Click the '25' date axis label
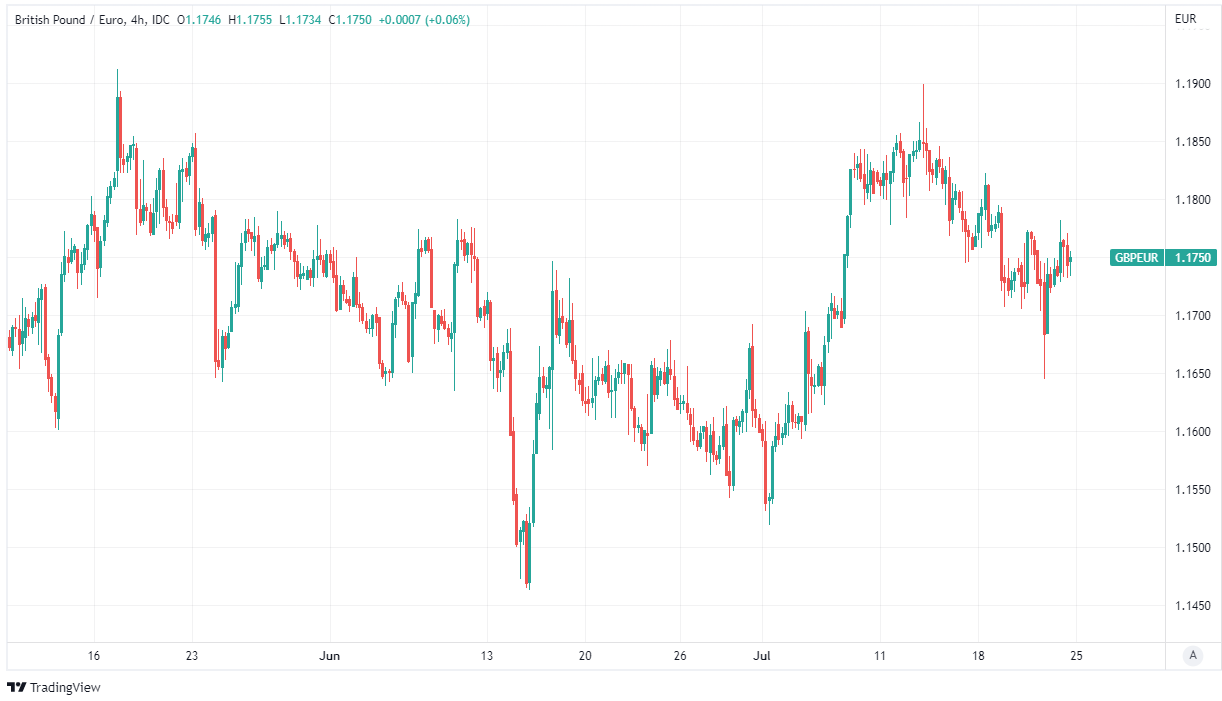Viewport: 1222px width, 701px height. click(1076, 656)
